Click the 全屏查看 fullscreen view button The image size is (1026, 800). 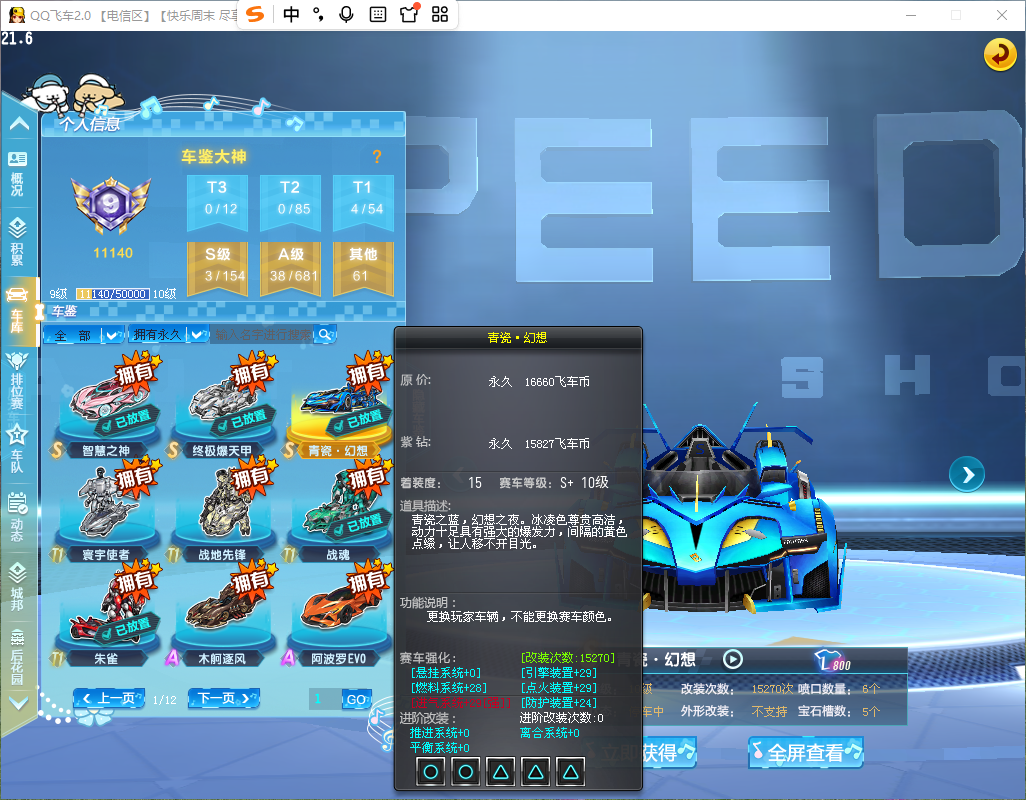[806, 752]
